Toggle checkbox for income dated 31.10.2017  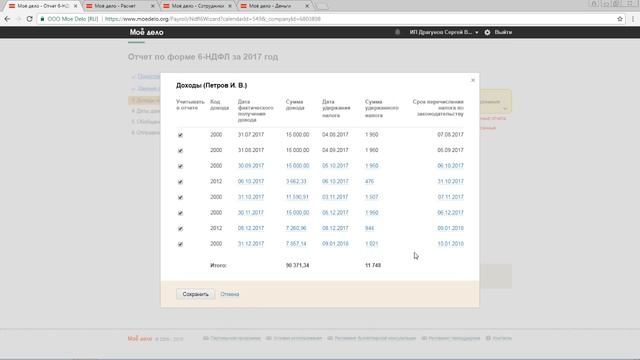180,198
